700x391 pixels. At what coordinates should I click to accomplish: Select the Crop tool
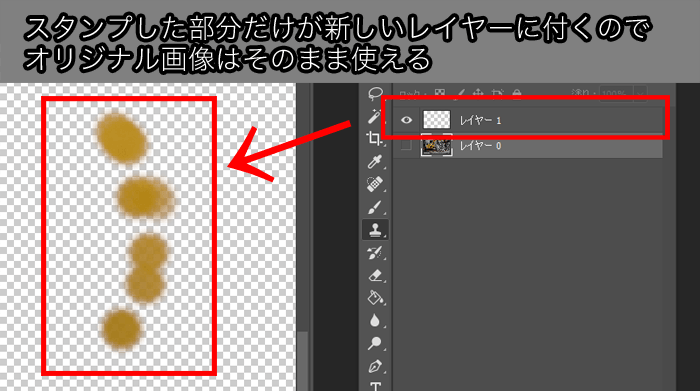[375, 139]
